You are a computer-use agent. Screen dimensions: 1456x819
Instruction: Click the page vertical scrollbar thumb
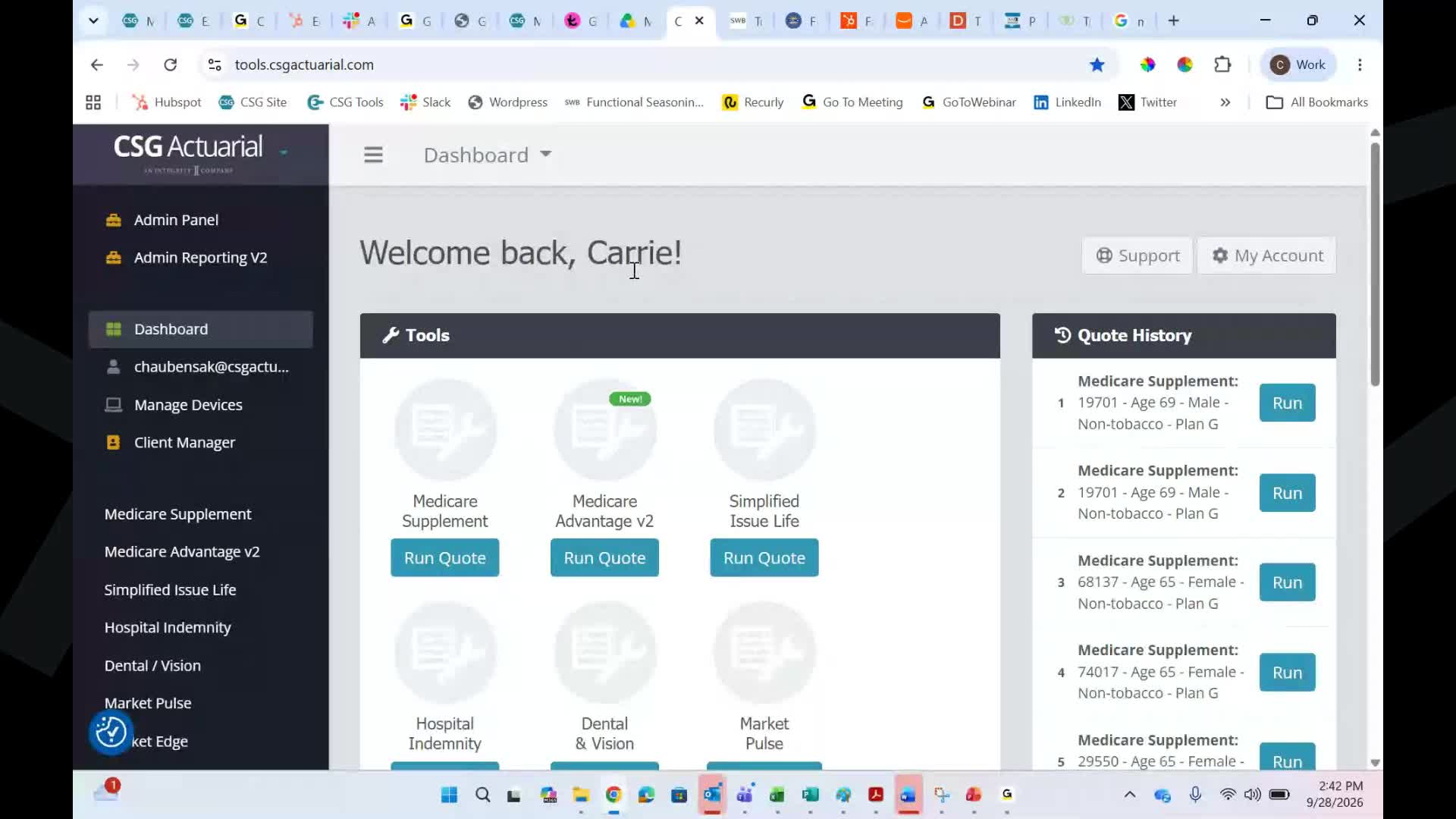pos(1375,264)
